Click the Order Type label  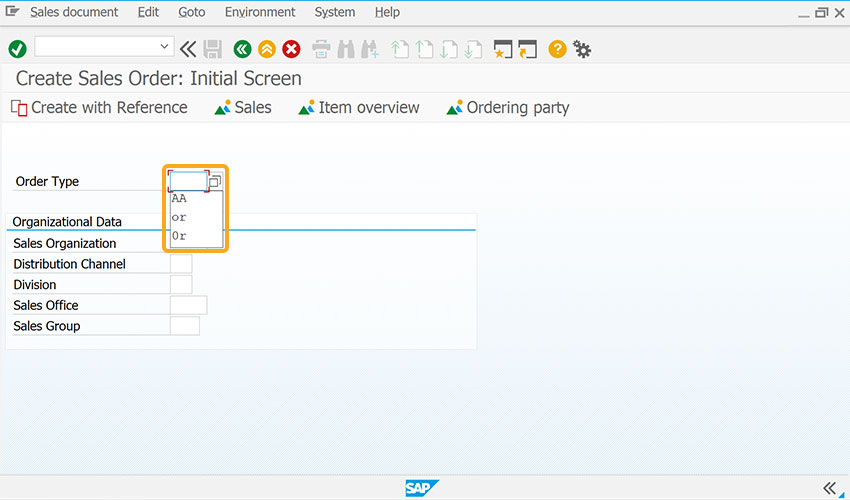click(x=47, y=181)
